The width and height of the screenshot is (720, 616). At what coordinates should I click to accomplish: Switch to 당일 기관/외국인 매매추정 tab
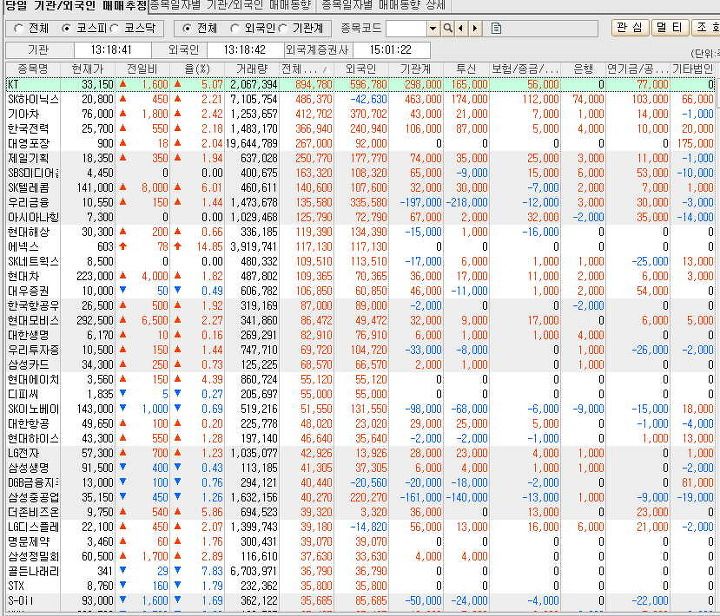[76, 6]
